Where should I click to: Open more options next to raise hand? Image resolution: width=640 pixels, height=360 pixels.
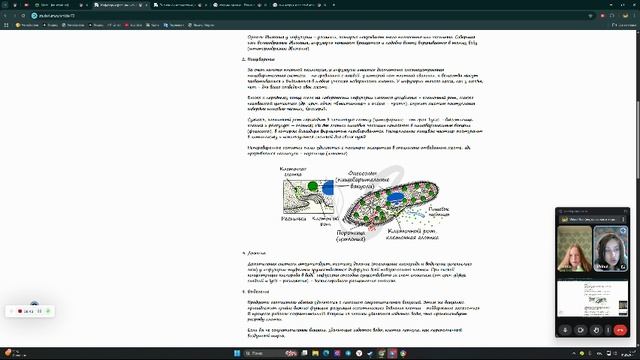(x=608, y=330)
